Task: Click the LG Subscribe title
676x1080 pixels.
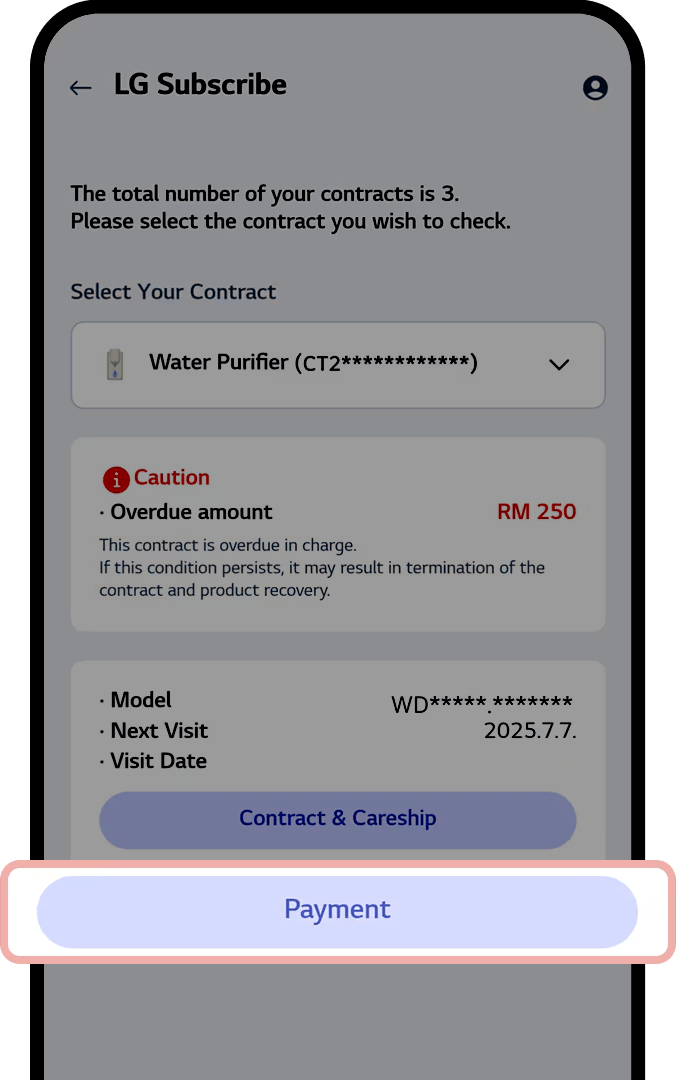Action: [x=200, y=85]
